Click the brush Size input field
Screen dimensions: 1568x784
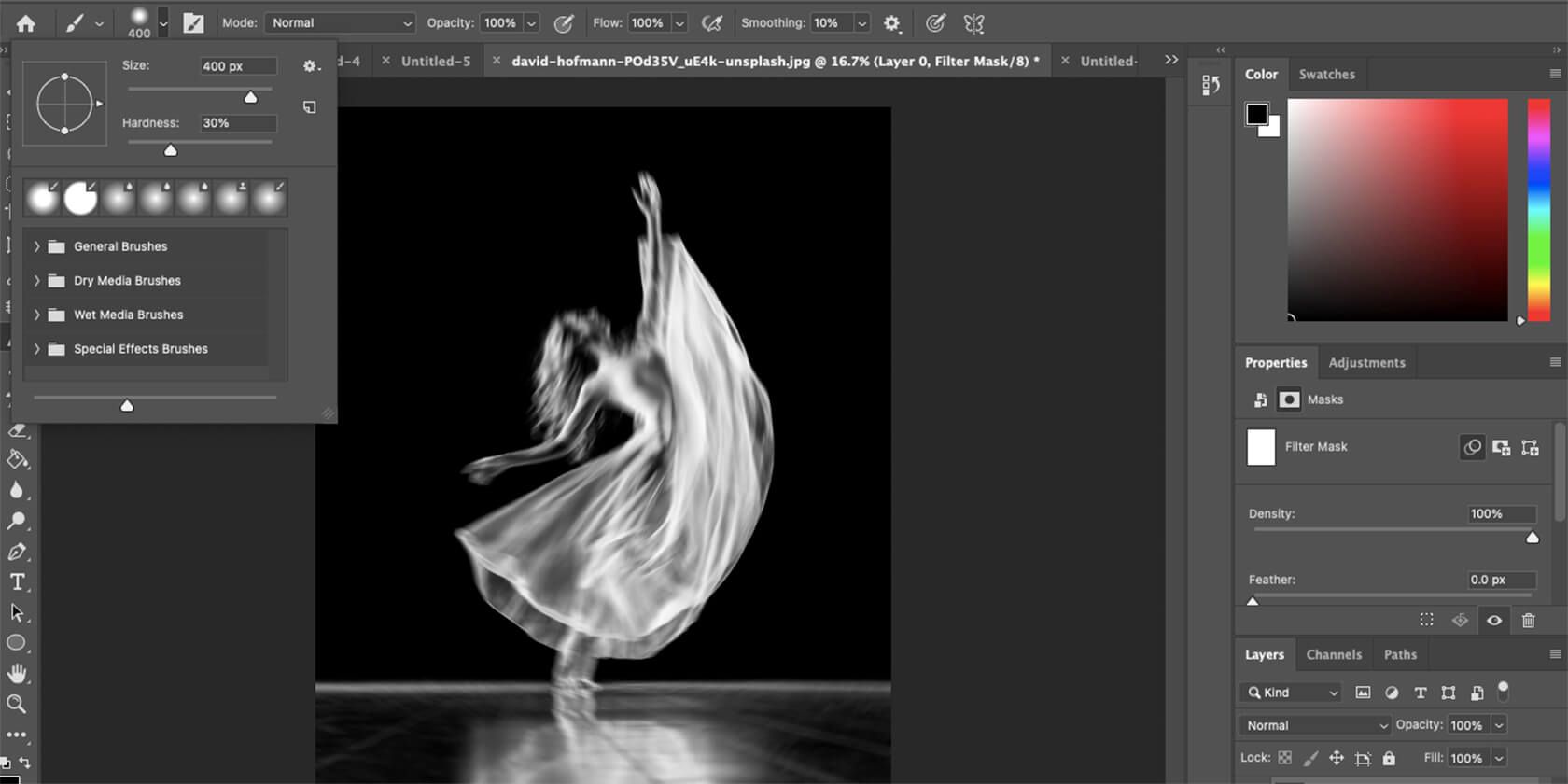pyautogui.click(x=238, y=65)
